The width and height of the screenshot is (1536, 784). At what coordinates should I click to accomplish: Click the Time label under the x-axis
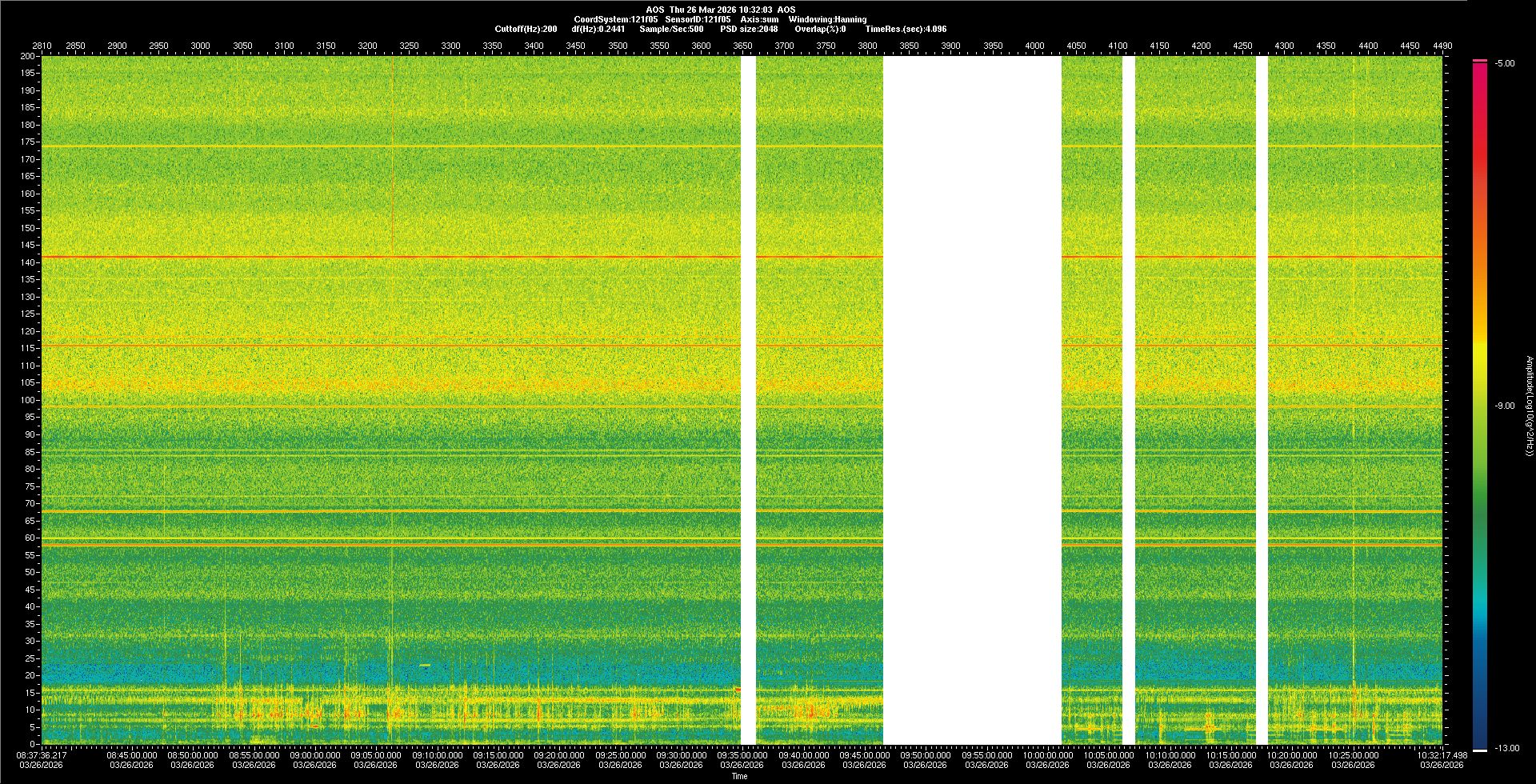(739, 776)
